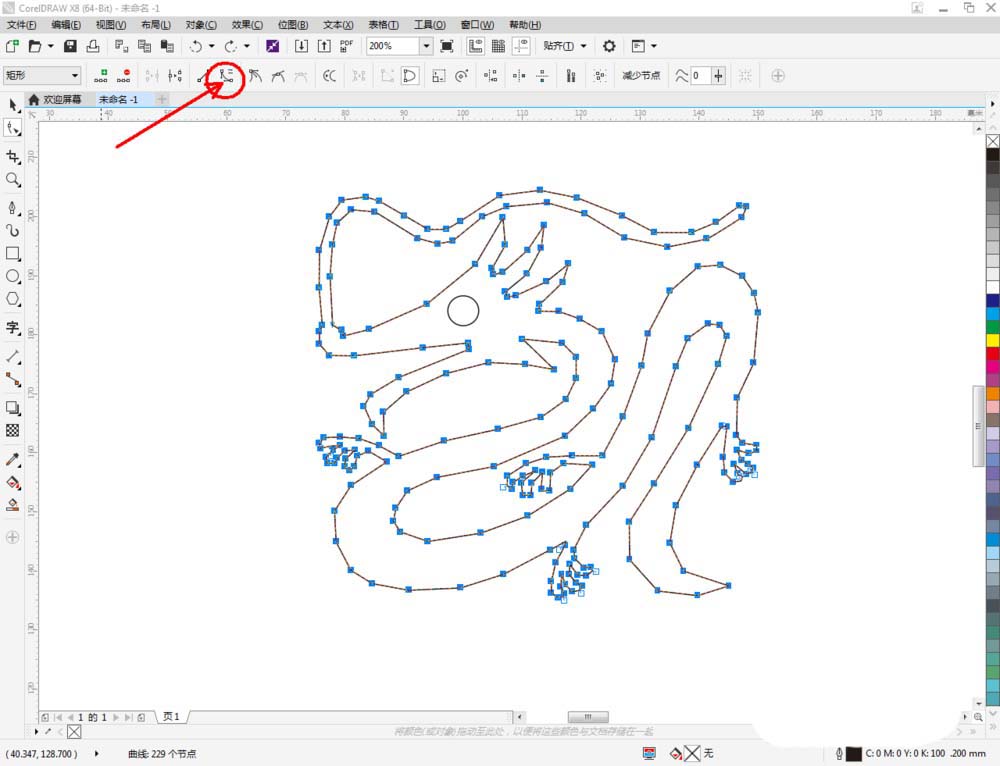The height and width of the screenshot is (766, 1000).
Task: Click the Cut icon in standard toolbar
Action: (121, 46)
